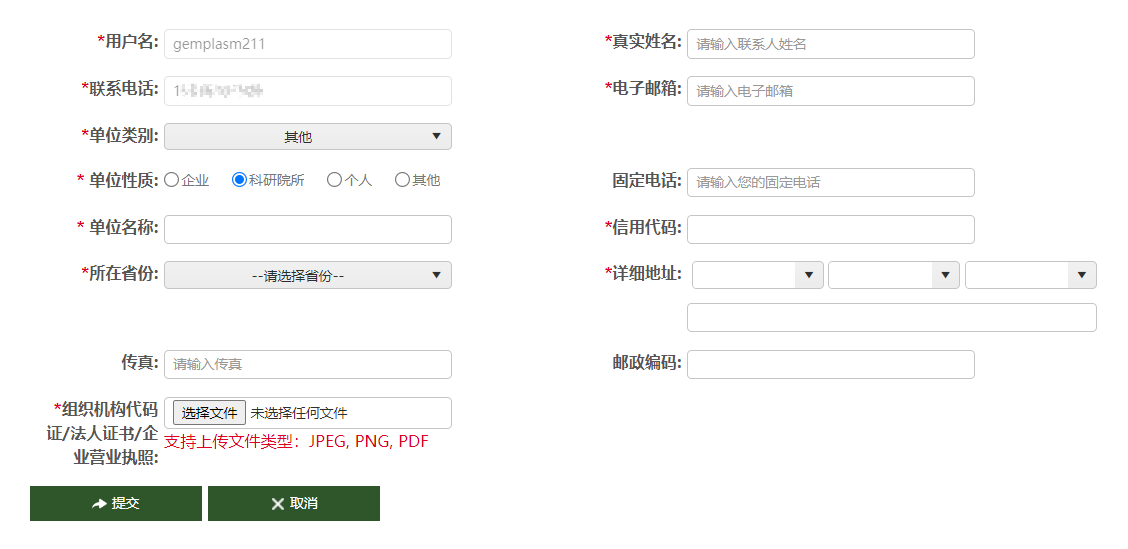This screenshot has width=1128, height=549.
Task: Open the third 详细地址 dropdown
Action: (1030, 275)
